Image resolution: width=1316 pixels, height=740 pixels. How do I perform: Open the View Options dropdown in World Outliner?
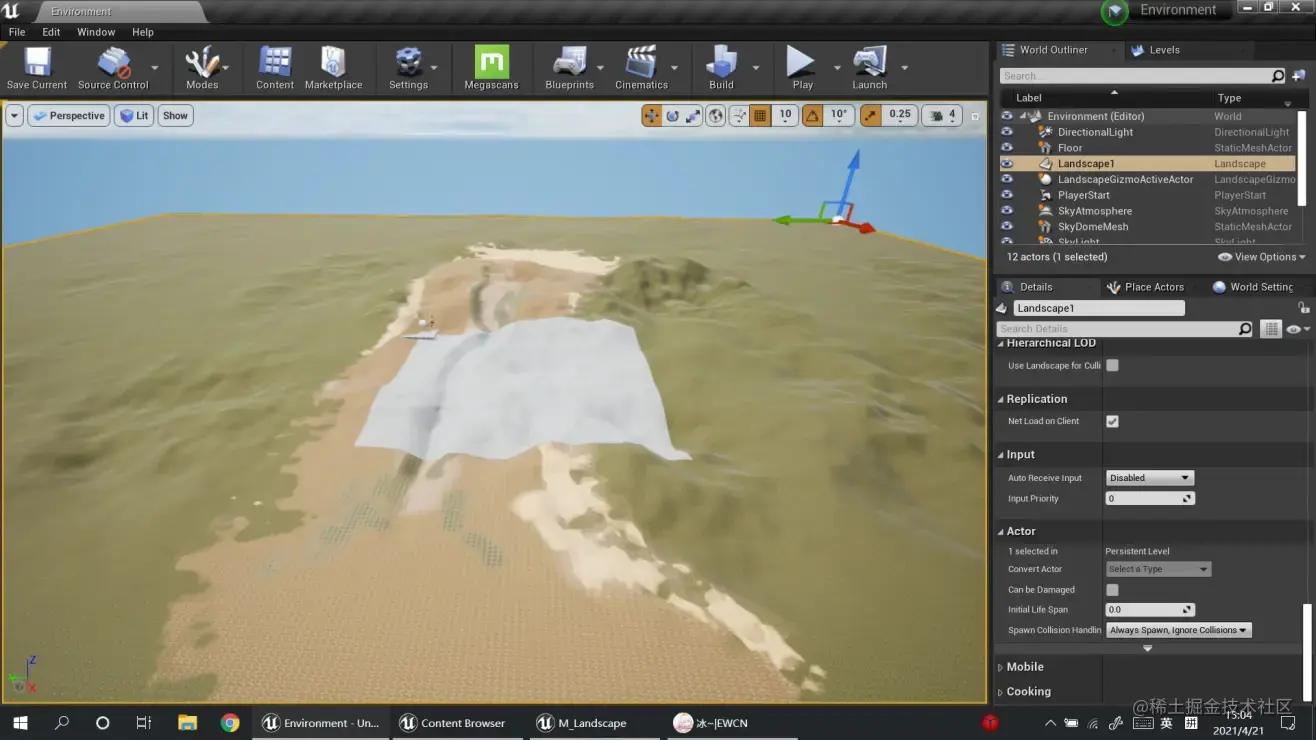(x=1262, y=257)
